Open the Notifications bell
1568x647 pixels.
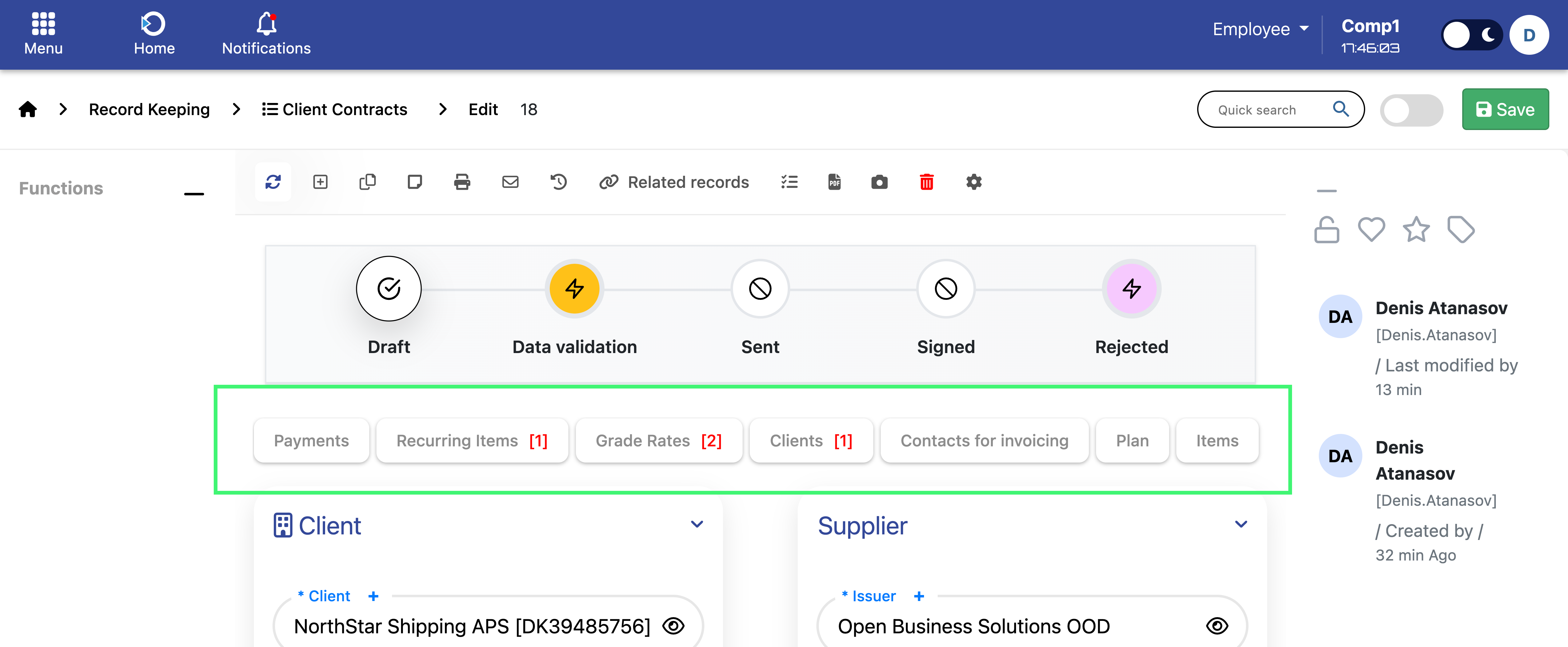coord(266,34)
